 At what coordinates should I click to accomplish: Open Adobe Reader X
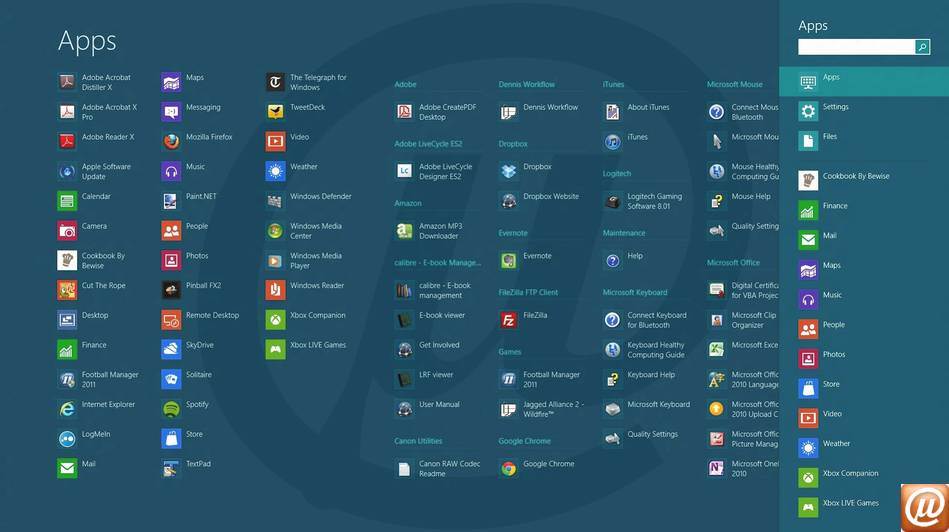(96, 141)
